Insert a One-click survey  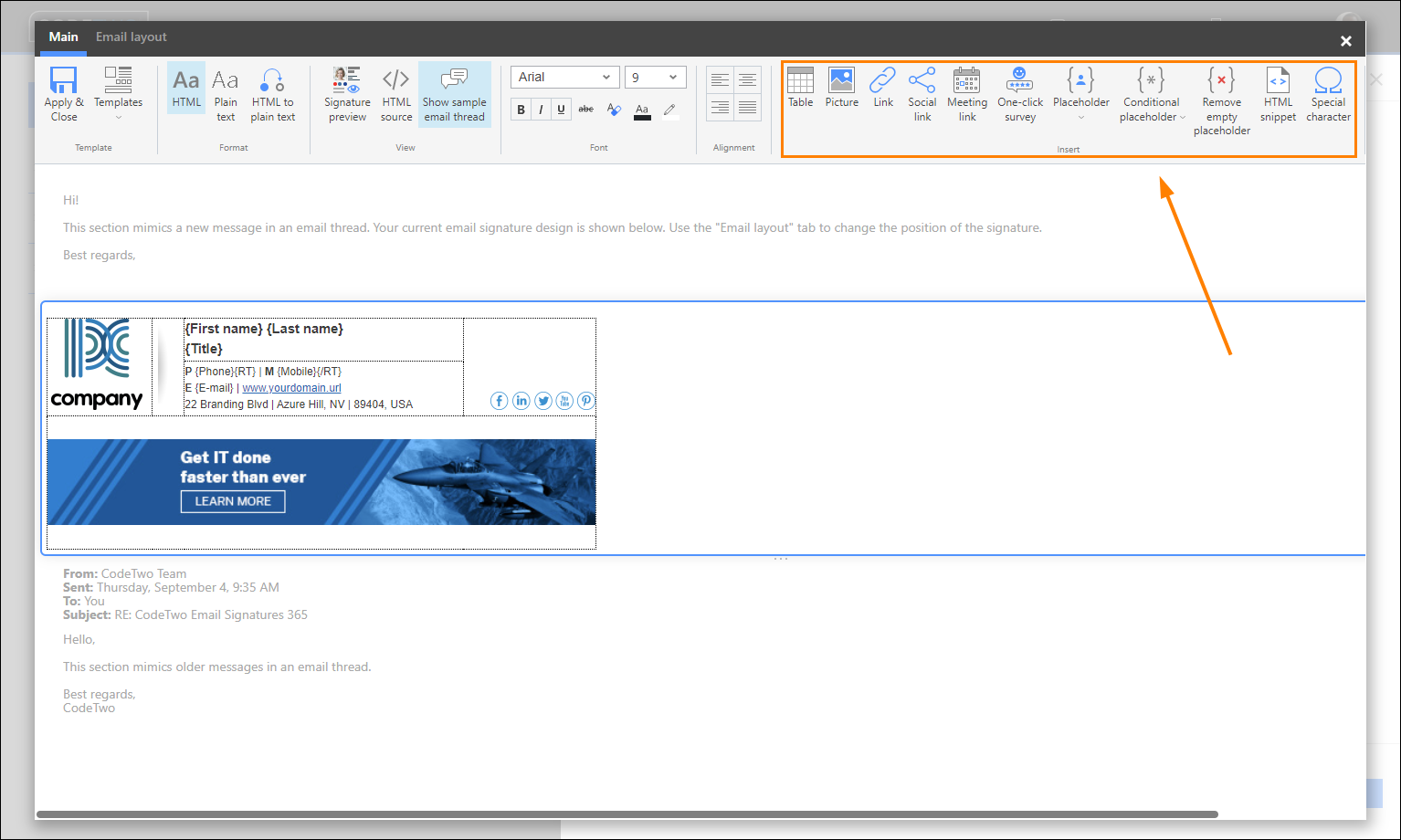point(1020,94)
